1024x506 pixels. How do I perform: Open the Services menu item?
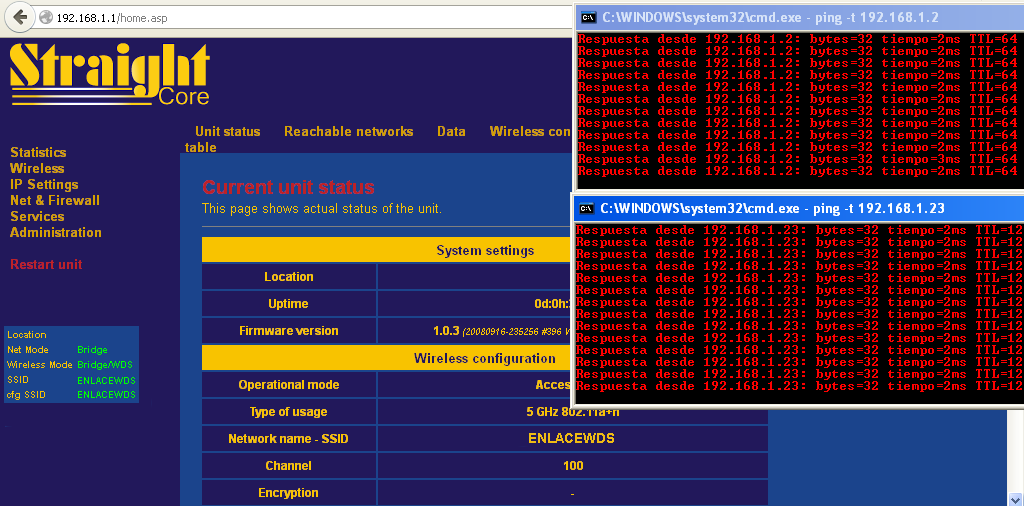point(37,216)
